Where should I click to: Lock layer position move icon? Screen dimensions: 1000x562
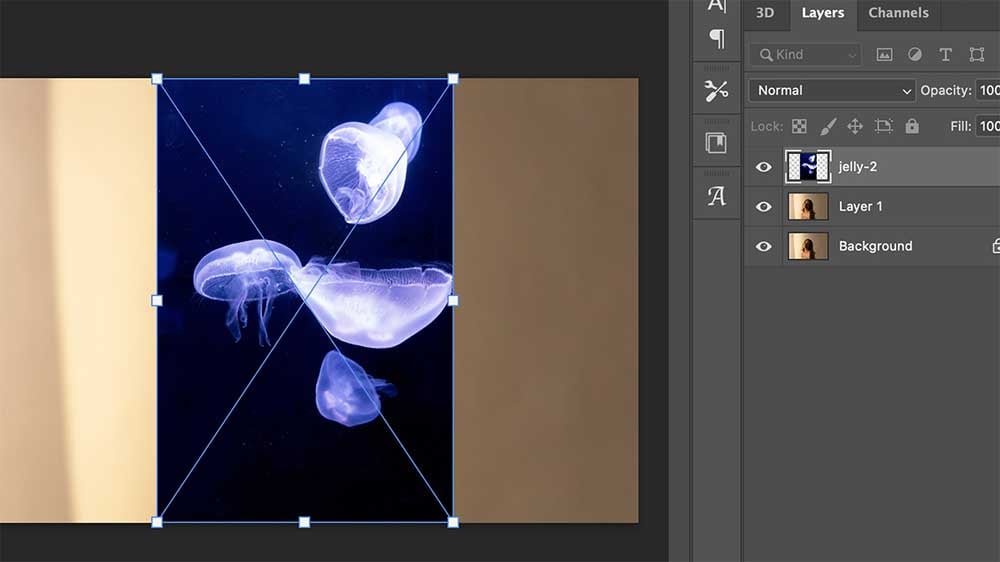point(855,126)
